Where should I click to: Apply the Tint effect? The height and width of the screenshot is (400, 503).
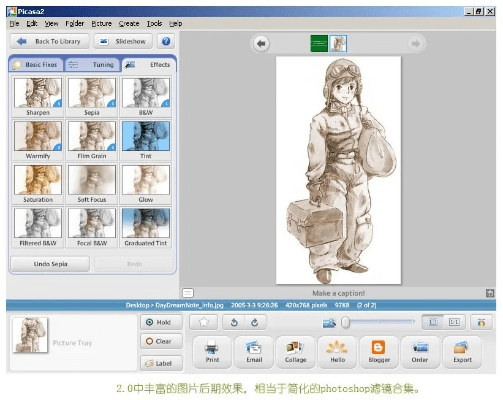pyautogui.click(x=146, y=140)
